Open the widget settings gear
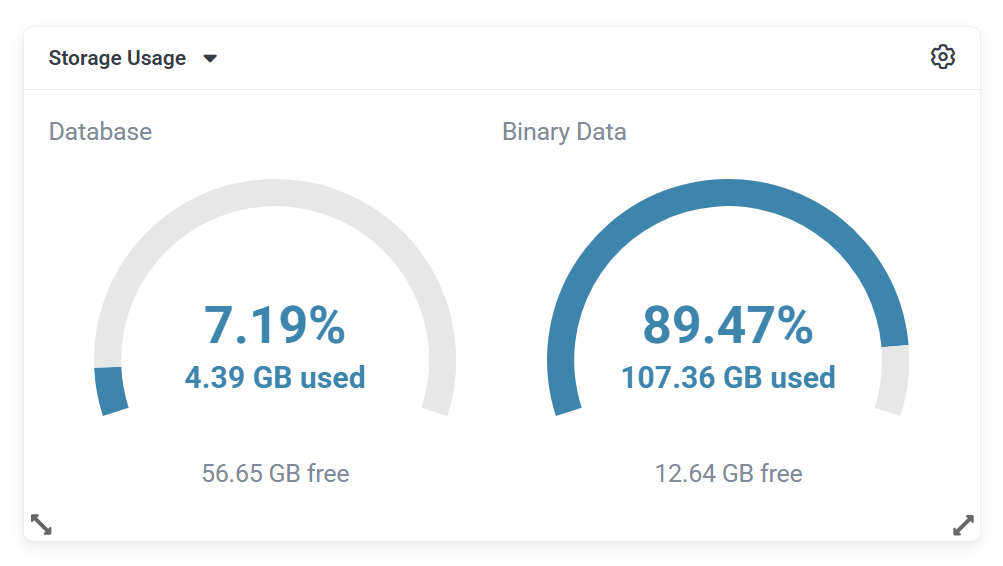Screen dimensions: 1003x566 [x=942, y=57]
